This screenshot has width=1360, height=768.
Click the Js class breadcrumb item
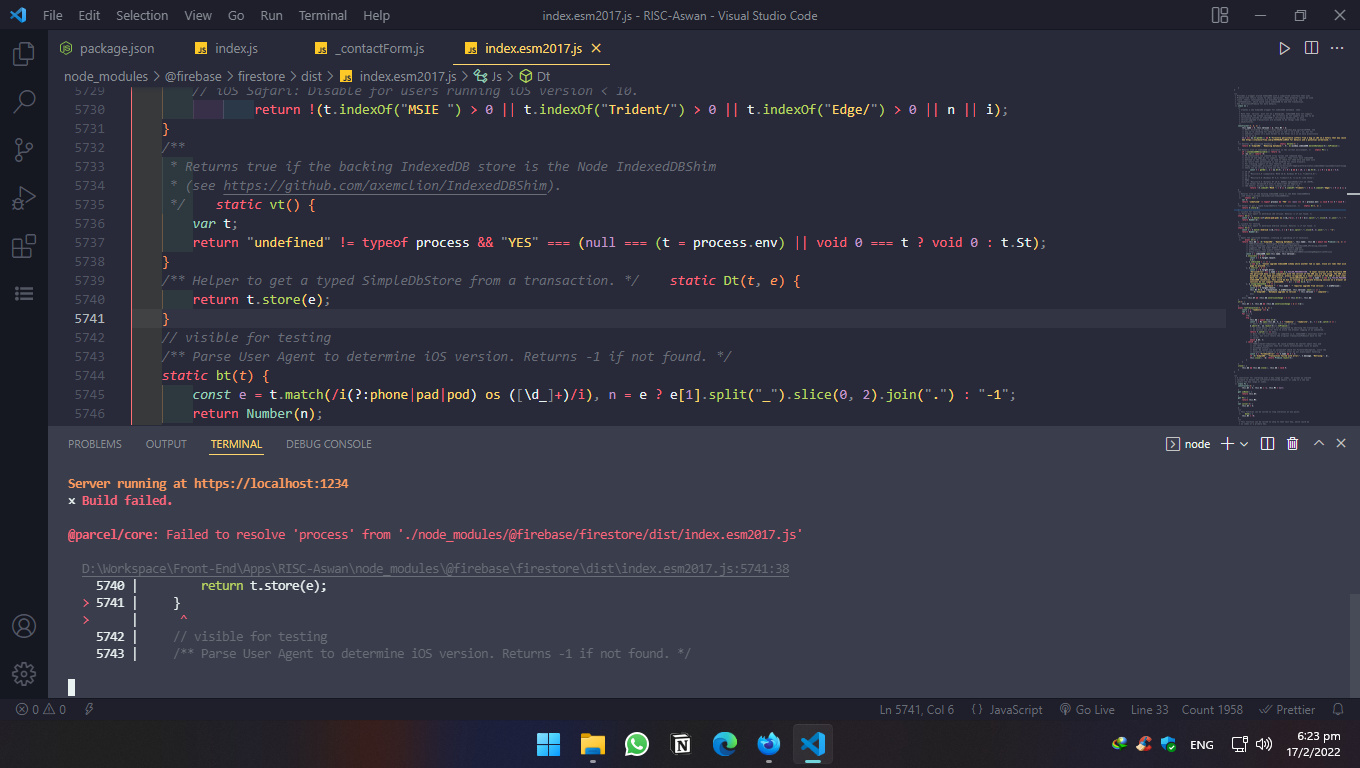click(x=486, y=76)
